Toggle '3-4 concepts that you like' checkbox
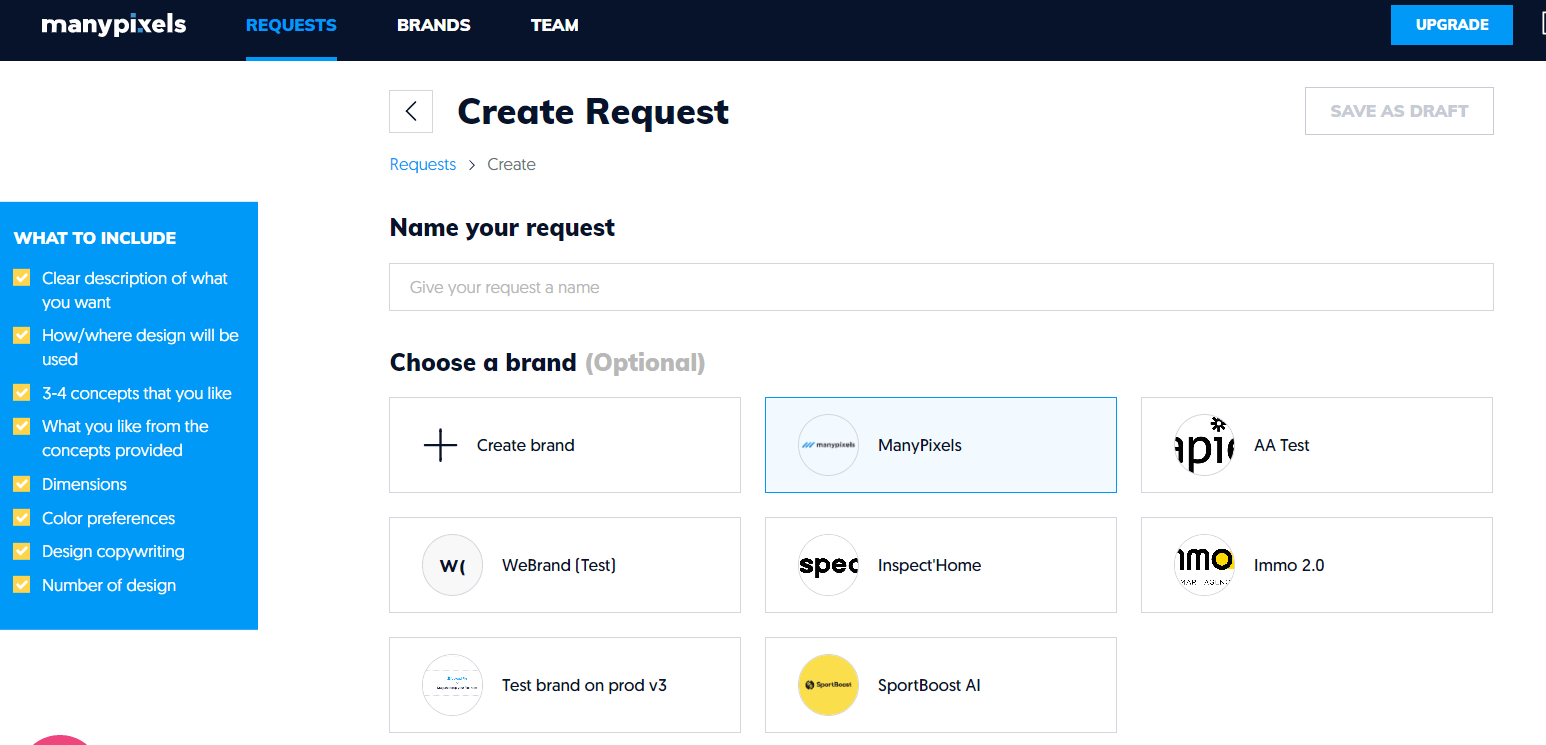The image size is (1546, 745). [x=21, y=393]
